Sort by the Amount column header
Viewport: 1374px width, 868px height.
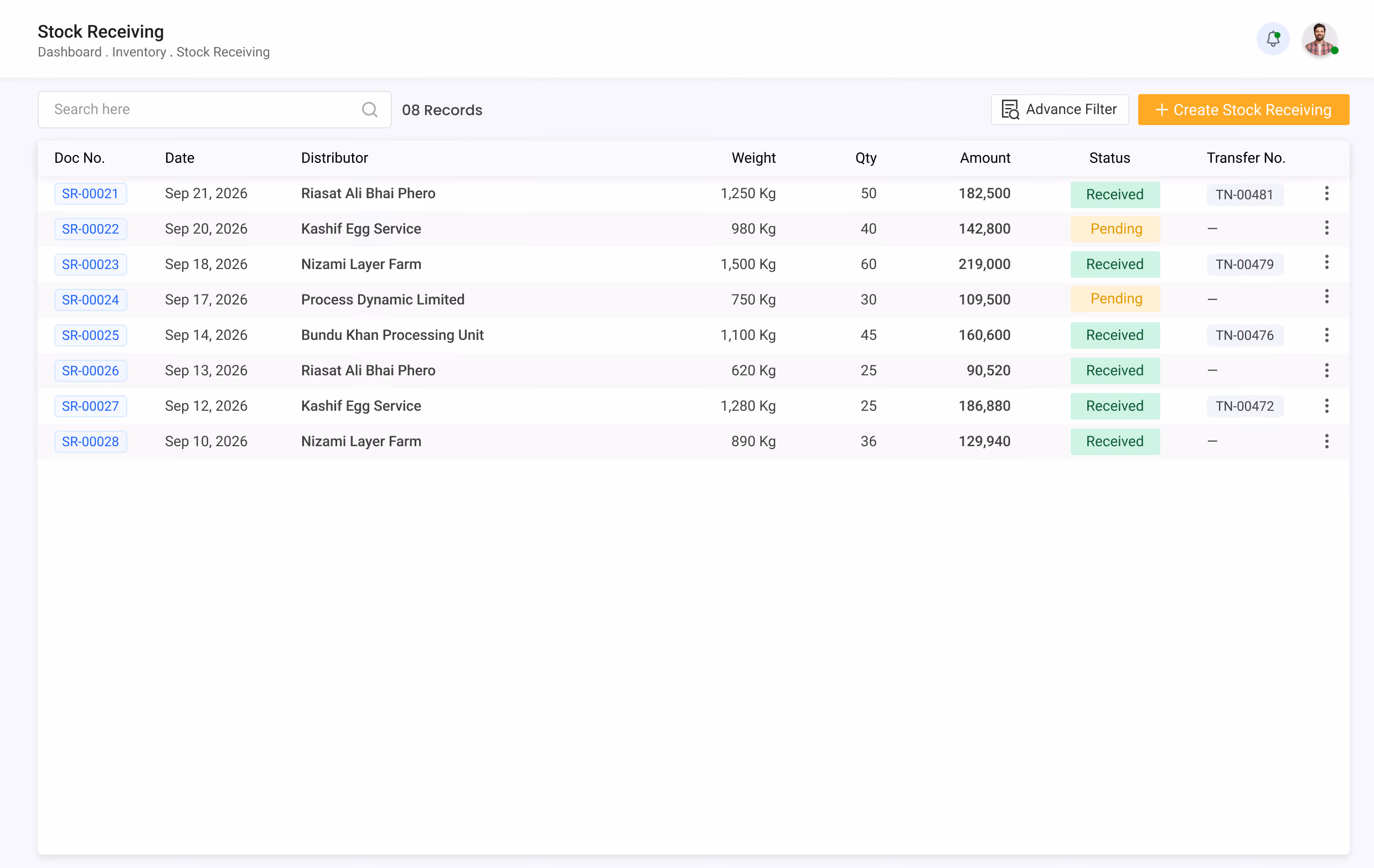[985, 158]
